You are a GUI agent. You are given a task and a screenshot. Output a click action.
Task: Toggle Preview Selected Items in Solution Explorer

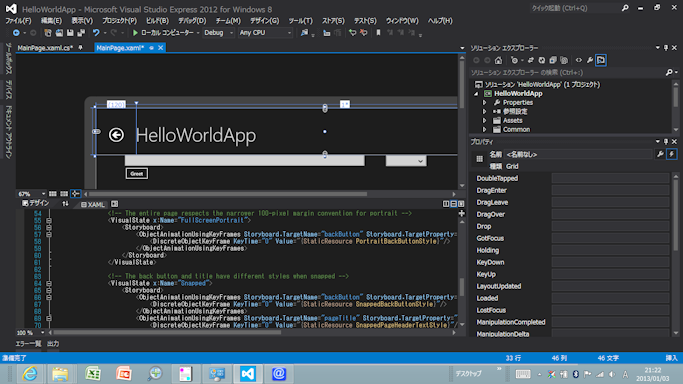coord(601,60)
